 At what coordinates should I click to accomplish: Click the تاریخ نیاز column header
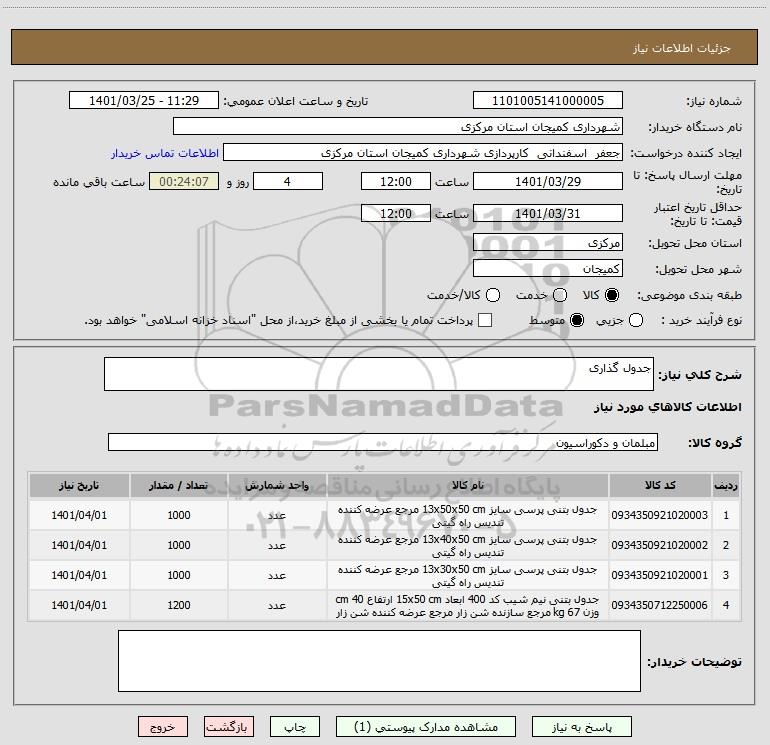click(79, 485)
